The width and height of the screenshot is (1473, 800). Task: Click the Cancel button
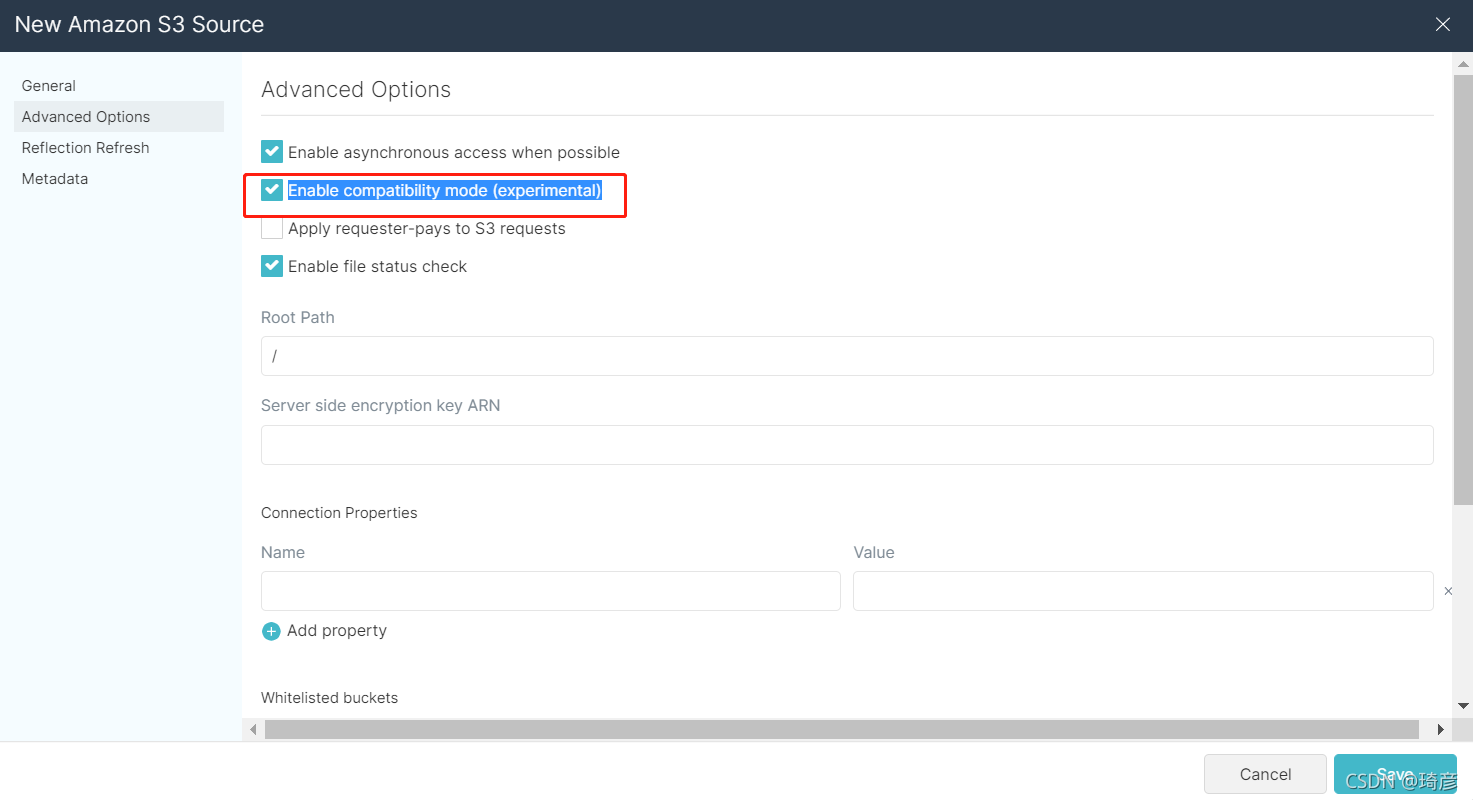point(1265,774)
